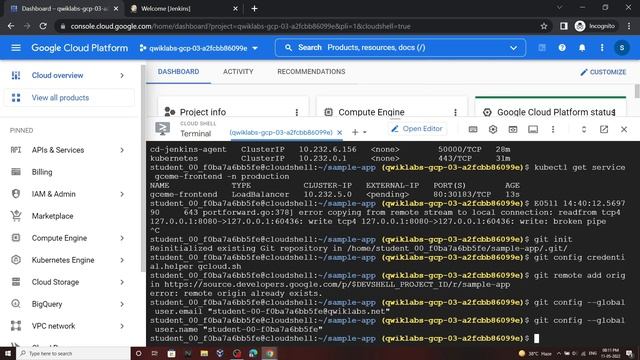The width and height of the screenshot is (640, 360).
Task: Add a new Cloud Shell terminal tab
Action: [x=355, y=132]
